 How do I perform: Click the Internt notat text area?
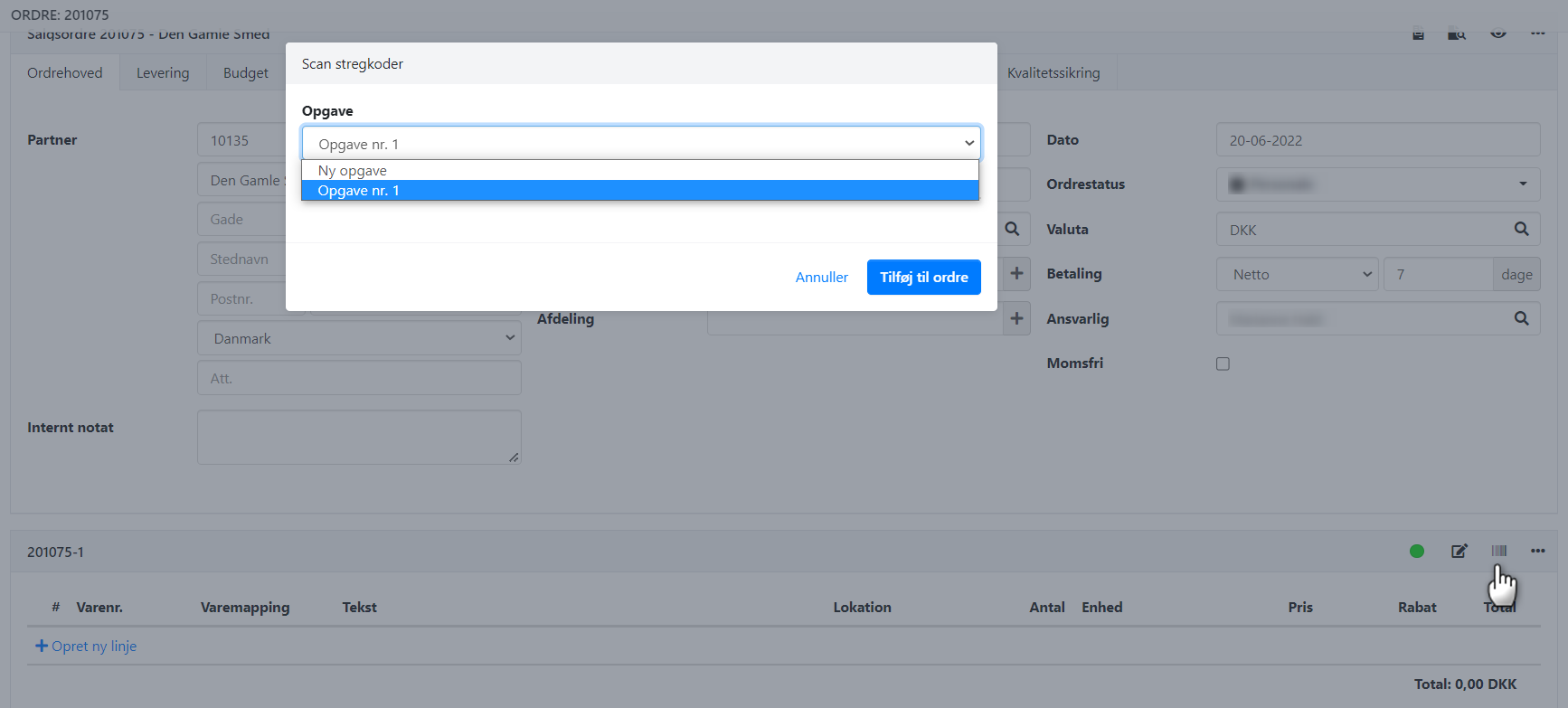coord(359,438)
